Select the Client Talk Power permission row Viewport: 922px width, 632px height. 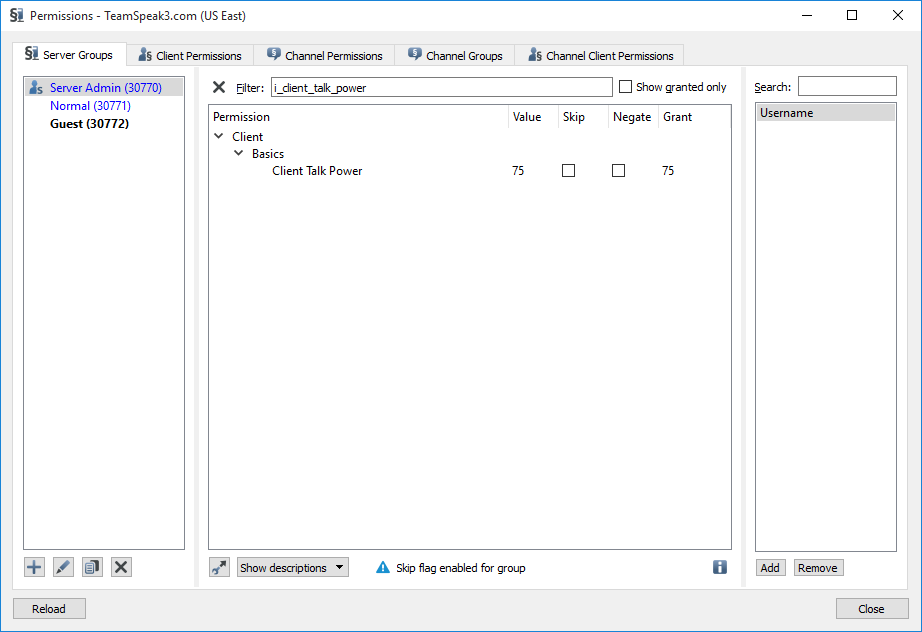click(x=470, y=170)
